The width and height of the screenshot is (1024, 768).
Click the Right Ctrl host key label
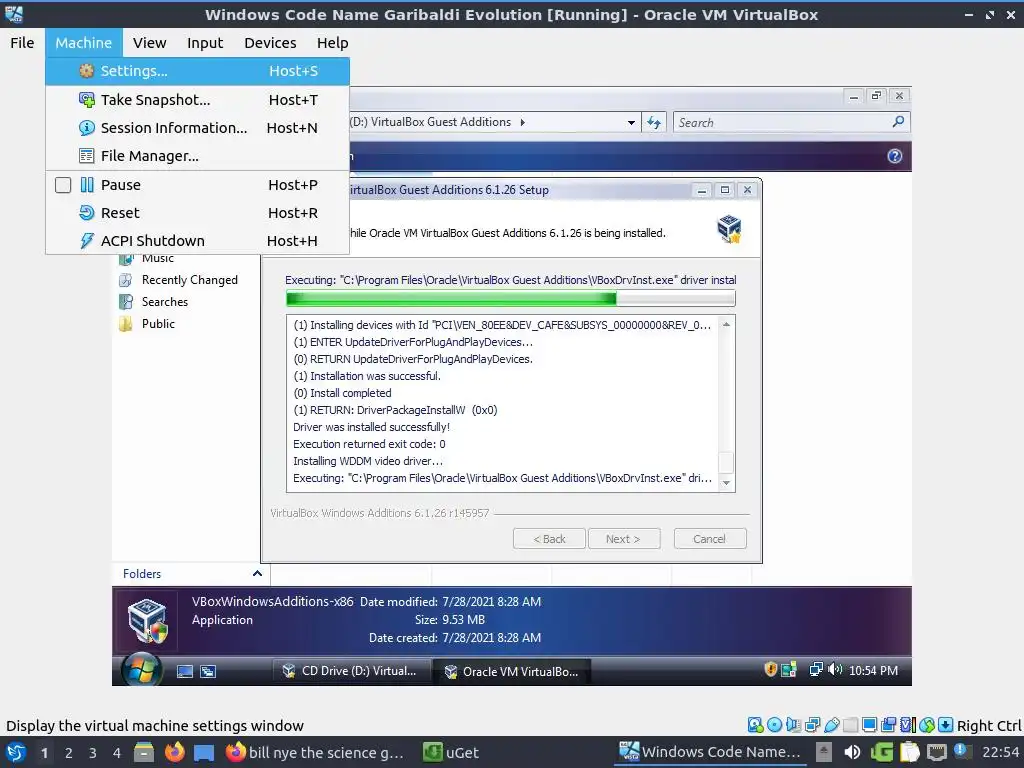[x=989, y=726]
